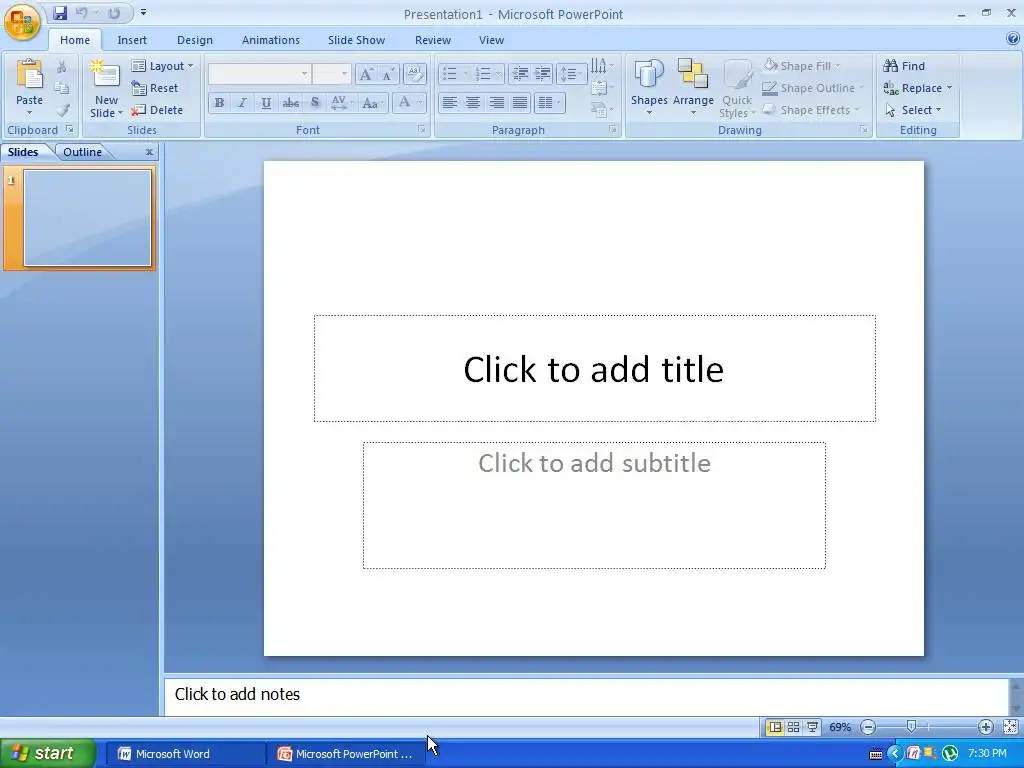Open the Change Case dropdown
This screenshot has height=768, width=1024.
tap(373, 103)
